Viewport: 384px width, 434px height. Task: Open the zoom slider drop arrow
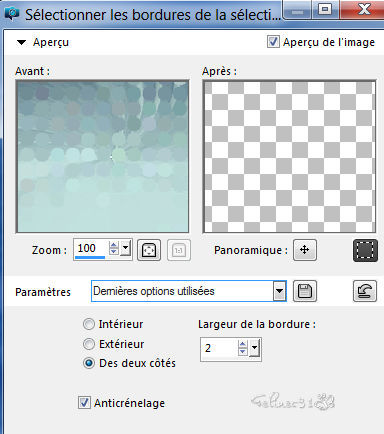(x=125, y=248)
